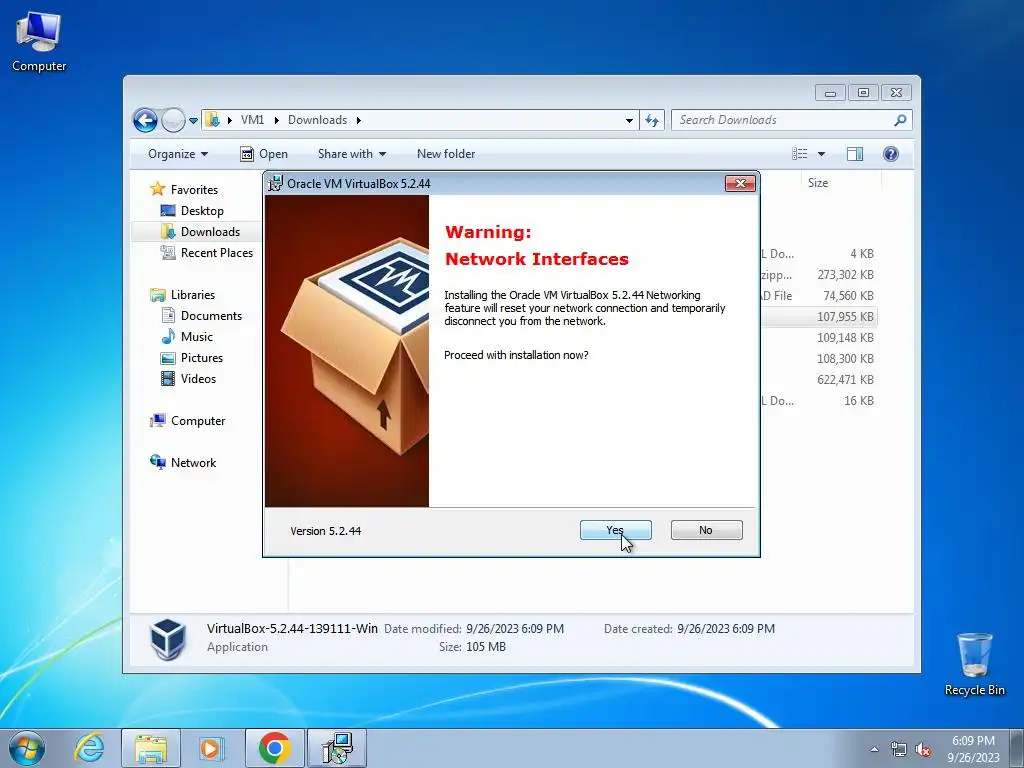1024x768 pixels.
Task: Click the Search Downloads field
Action: point(784,120)
